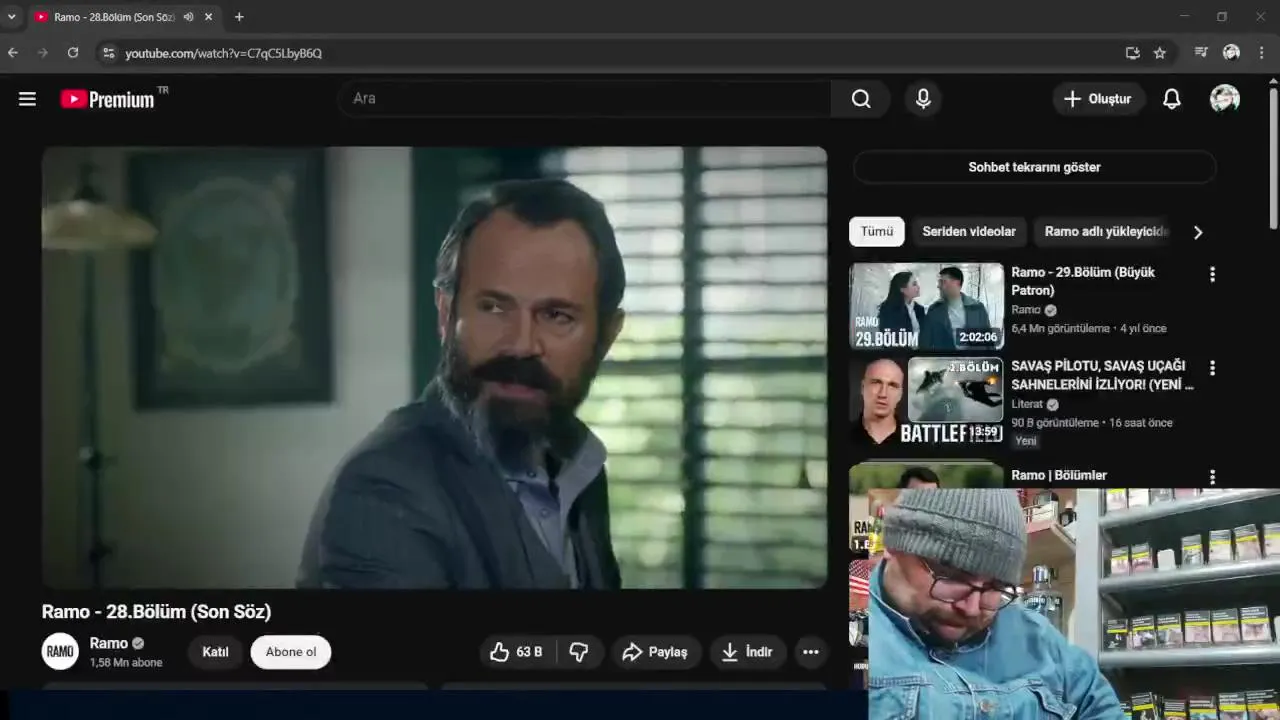The width and height of the screenshot is (1280, 720).
Task: Install or cast icon in address bar
Action: tap(1132, 53)
